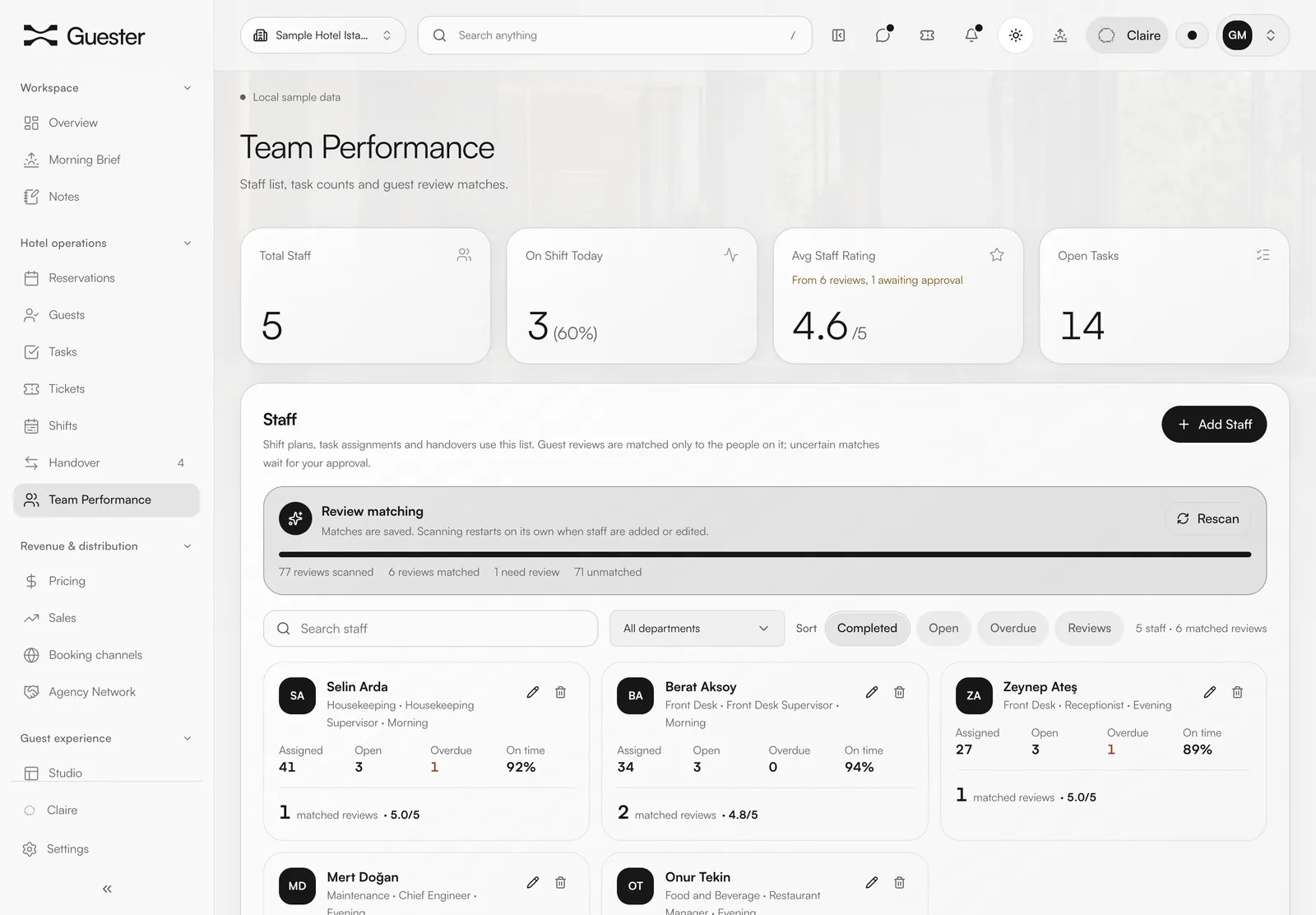This screenshot has height=915, width=1316.
Task: Delete Berat Aksoy from staff
Action: [x=899, y=692]
